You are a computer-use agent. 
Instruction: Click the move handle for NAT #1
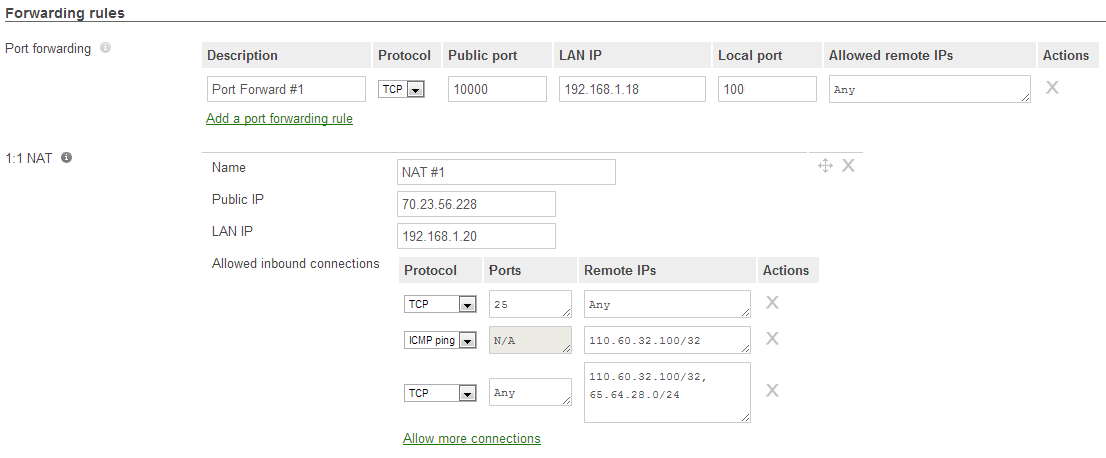coord(825,166)
